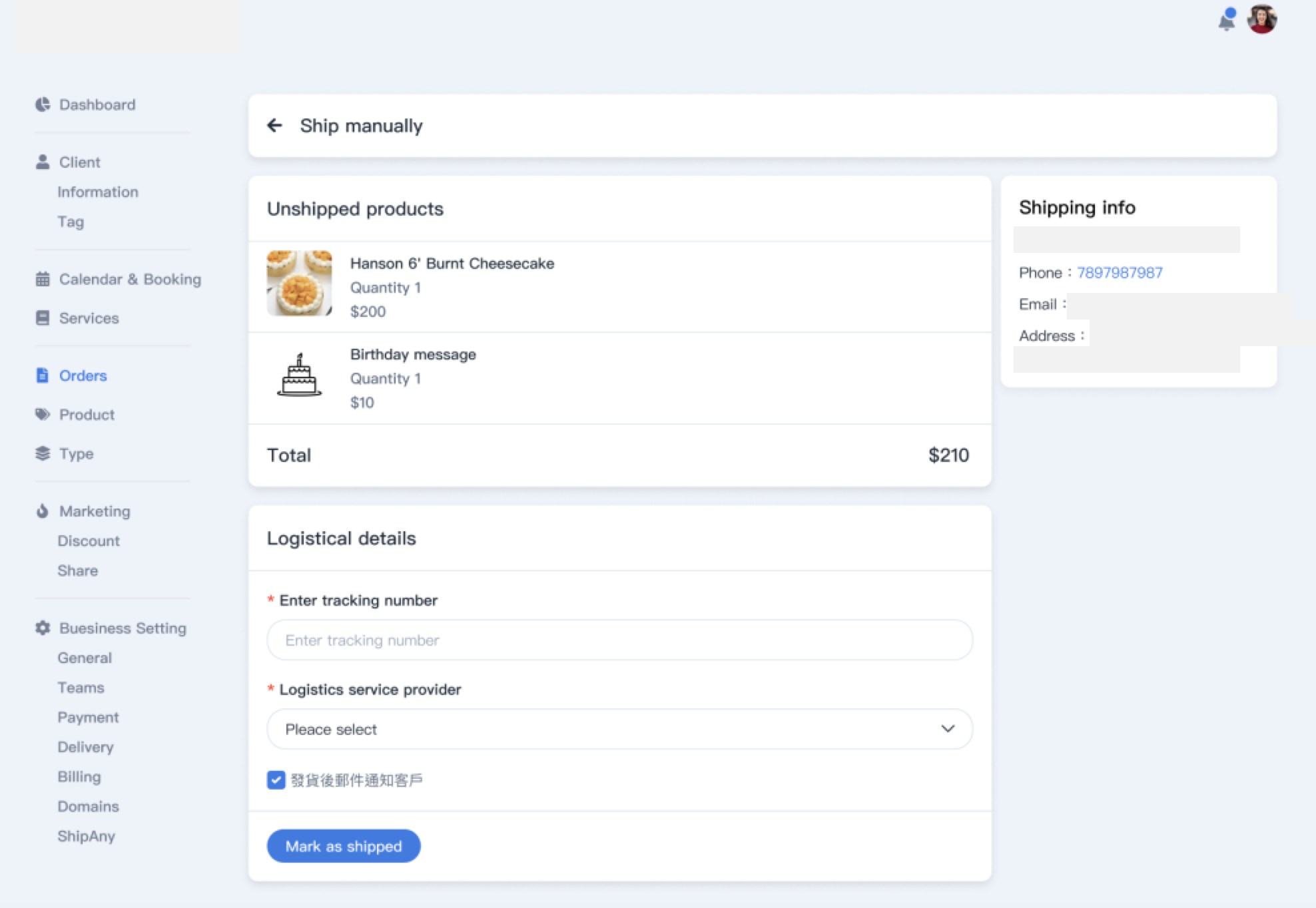Click the Burnt Cheesecake product thumbnail
Screen dimensions: 1316x908
click(299, 283)
